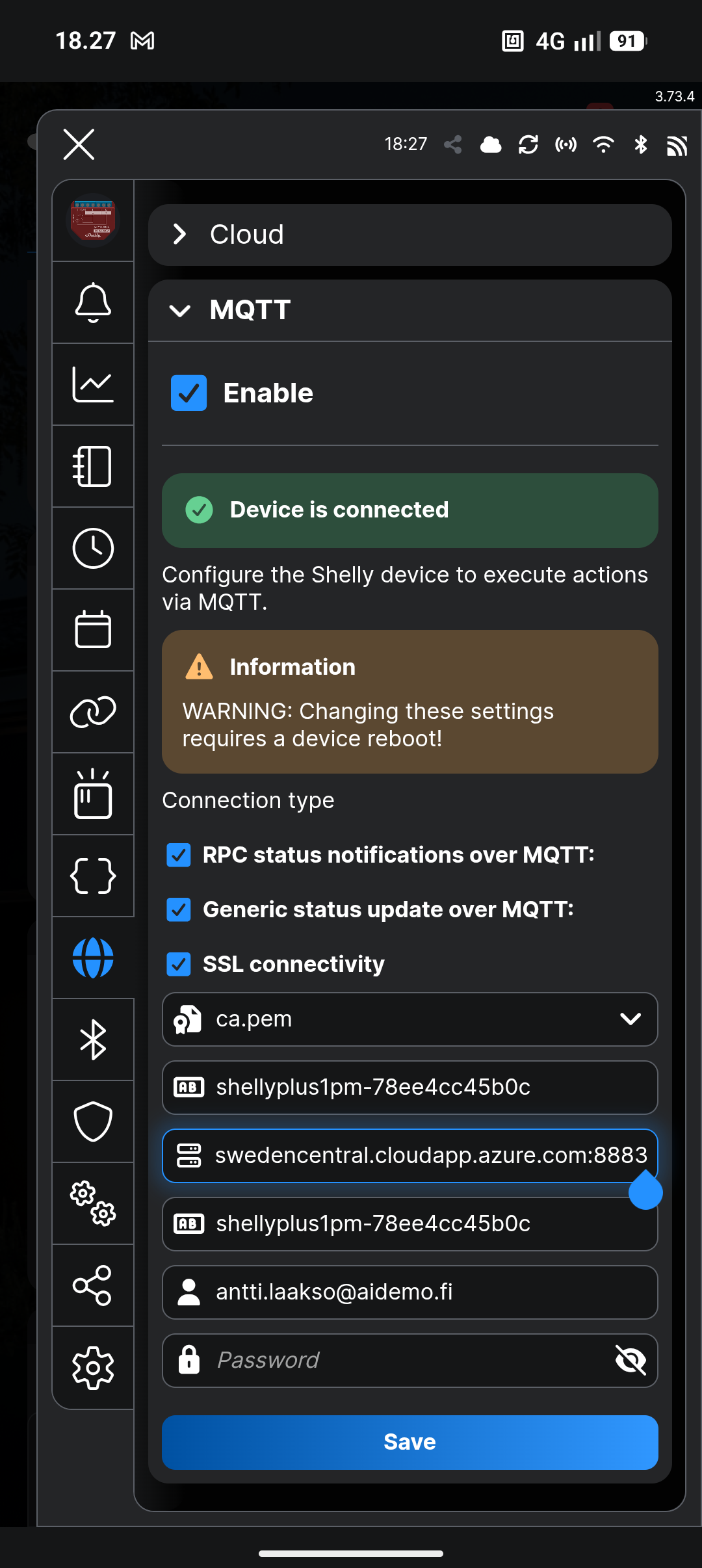The image size is (702, 1568).
Task: Open the notifications bell panel
Action: (92, 303)
